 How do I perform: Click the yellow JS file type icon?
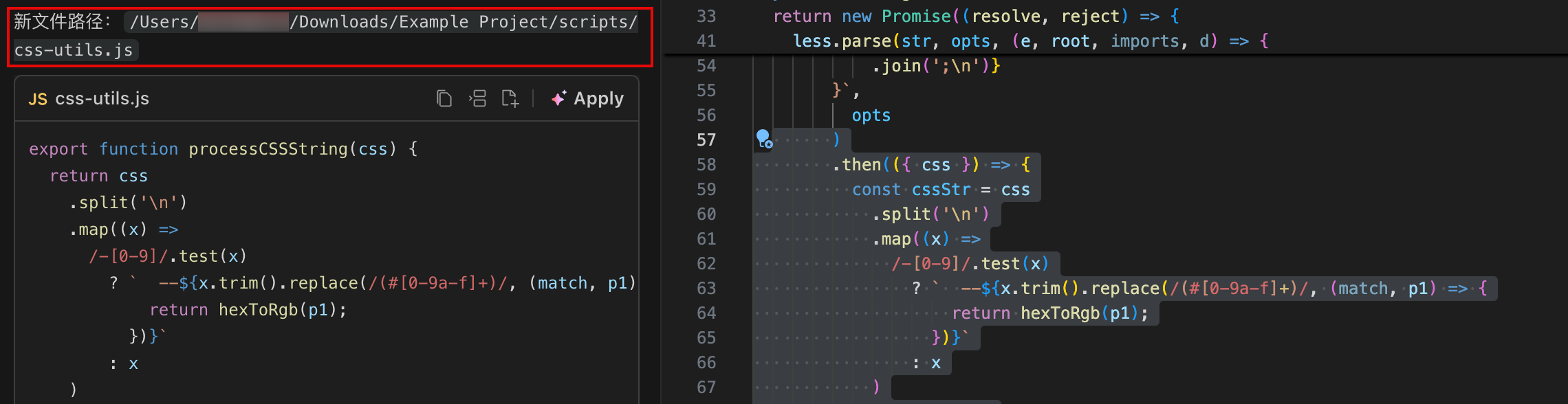tap(38, 99)
